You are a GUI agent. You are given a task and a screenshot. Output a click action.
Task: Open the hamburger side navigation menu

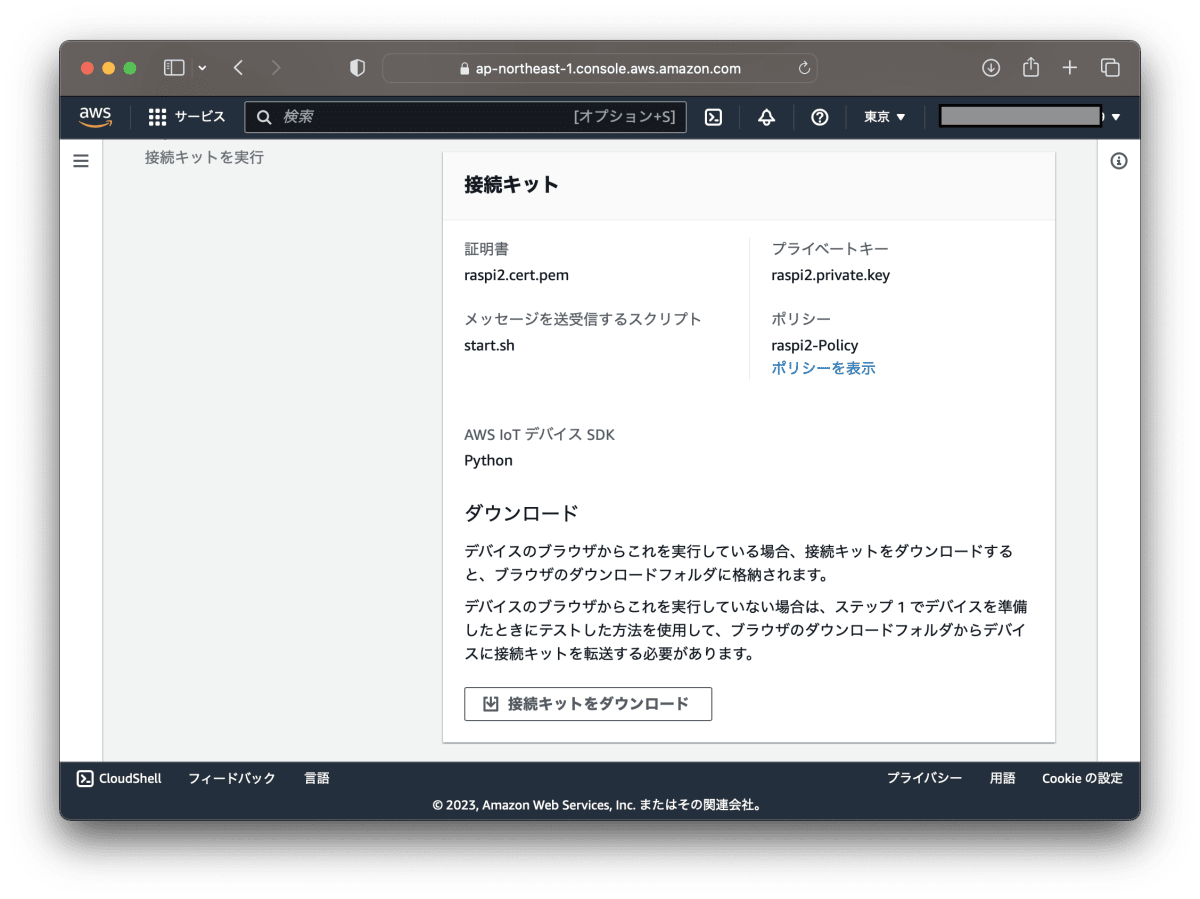81,160
